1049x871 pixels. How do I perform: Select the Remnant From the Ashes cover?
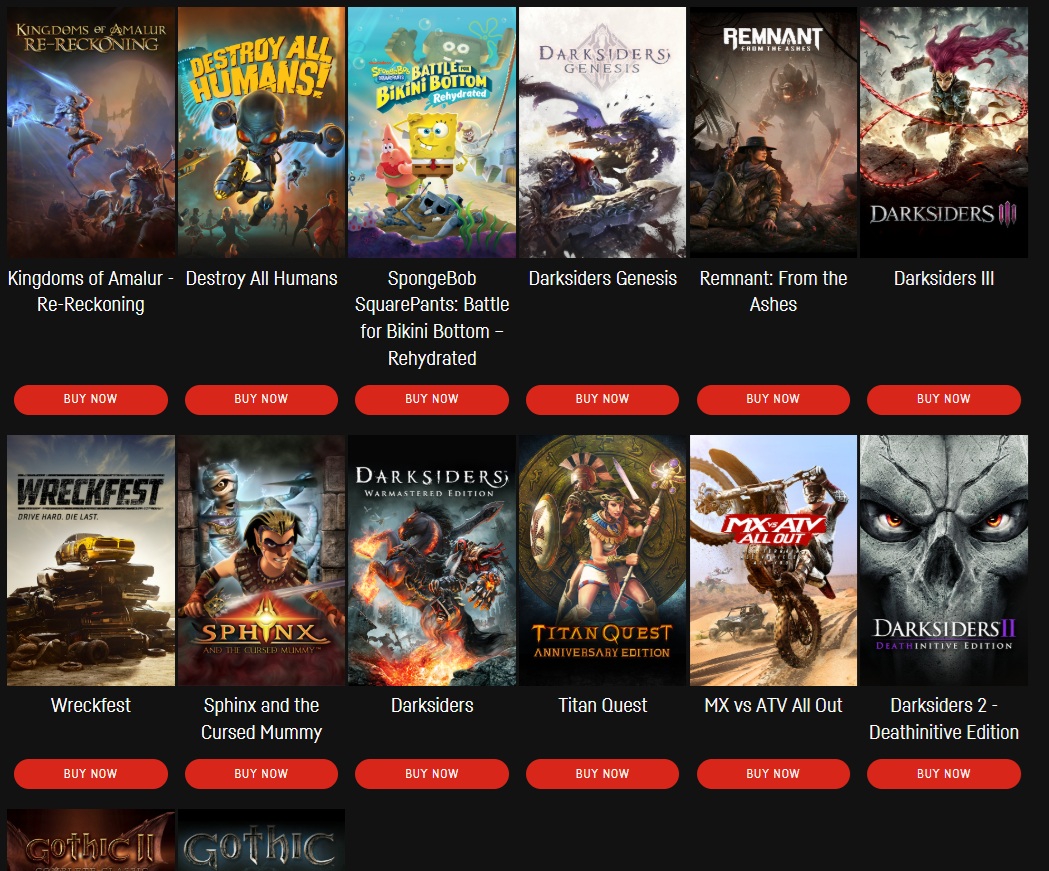point(773,132)
